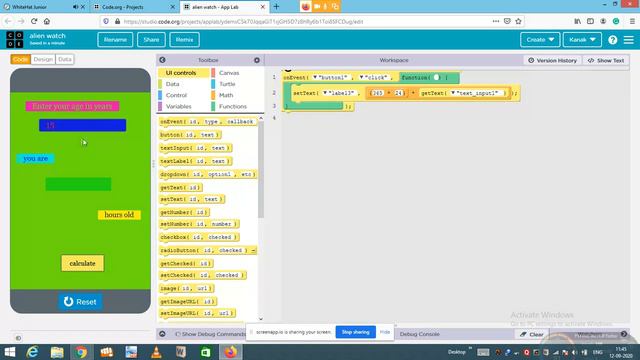
Task: Select Control toolbox category
Action: 184,95
